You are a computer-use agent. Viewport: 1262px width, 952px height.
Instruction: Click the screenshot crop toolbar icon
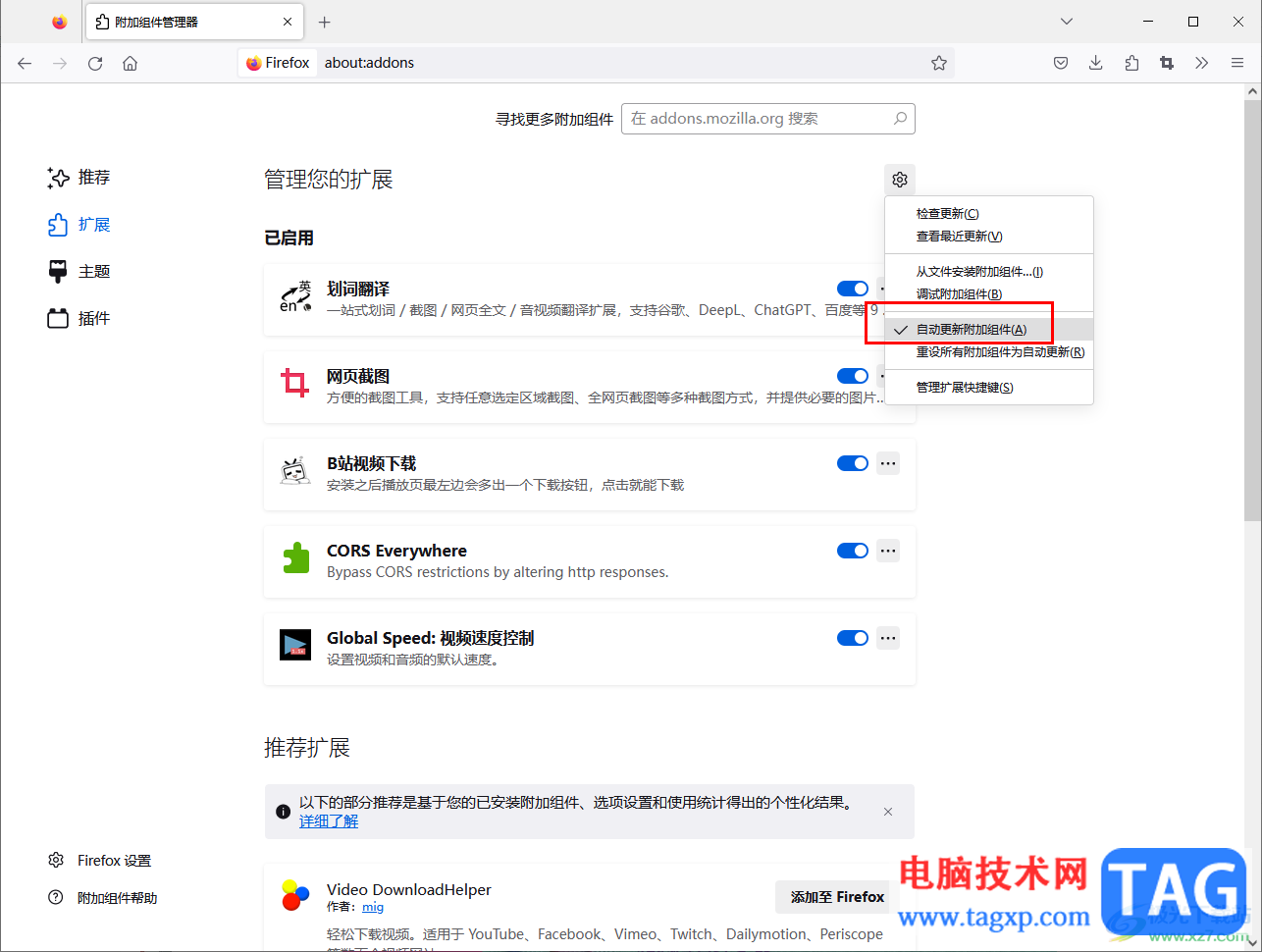click(x=1167, y=63)
